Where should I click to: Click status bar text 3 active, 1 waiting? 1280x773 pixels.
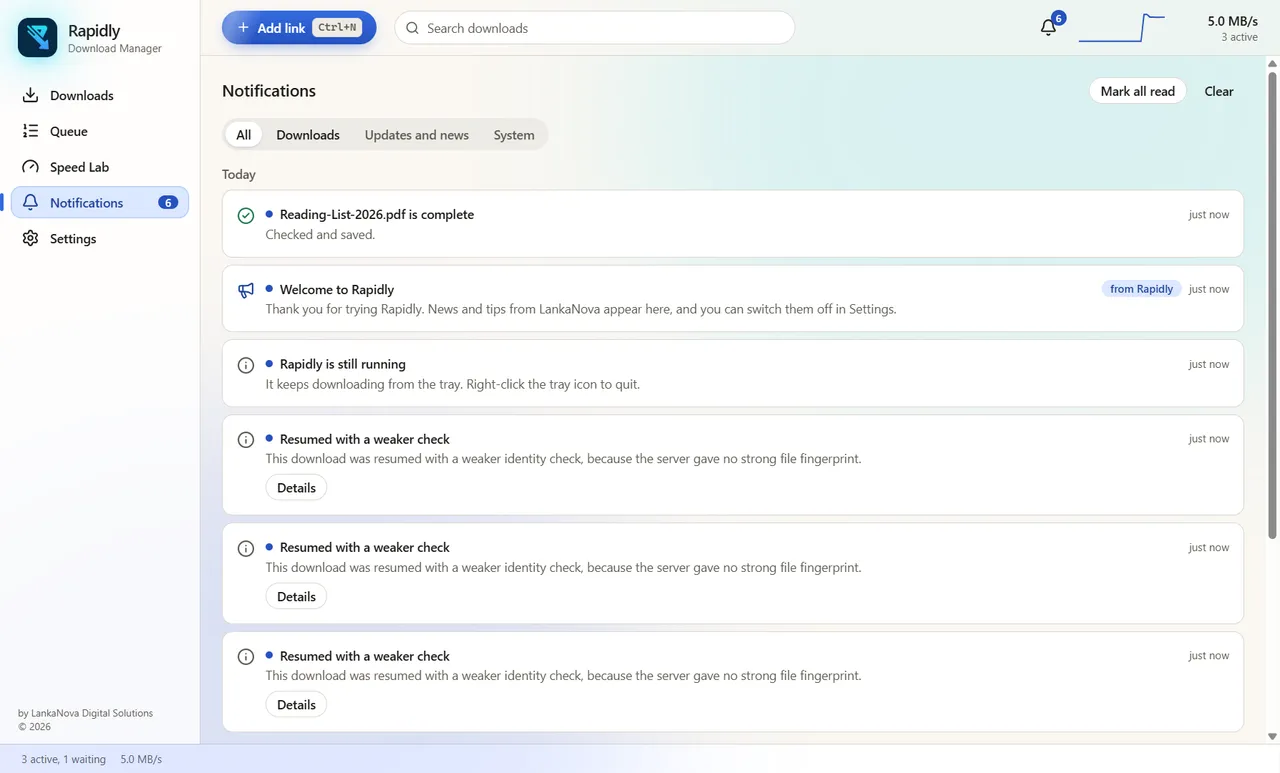(63, 759)
